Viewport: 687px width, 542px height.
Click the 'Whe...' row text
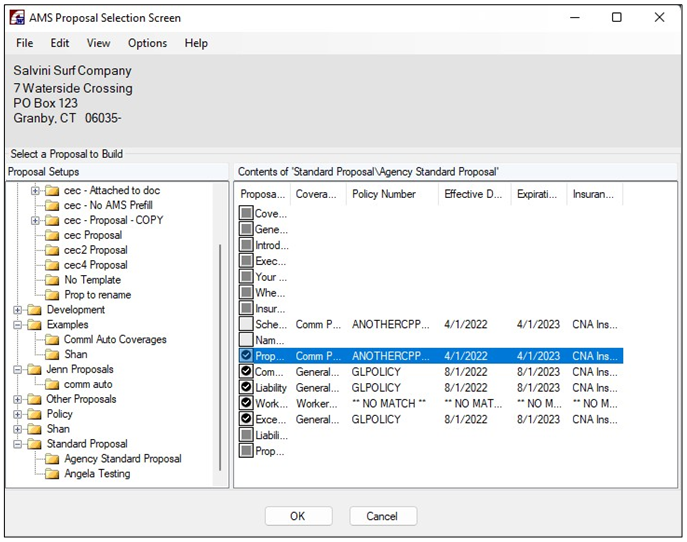(270, 293)
